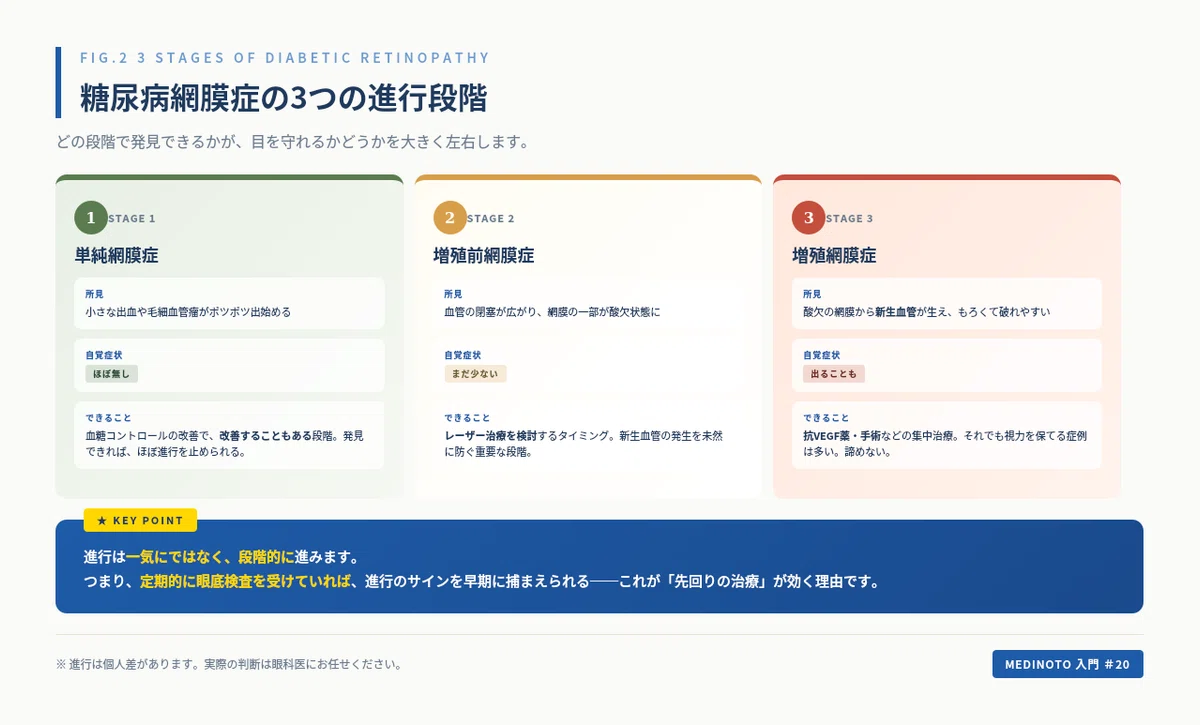Click the green stage 1 number badge
The image size is (1200, 725).
(91, 218)
